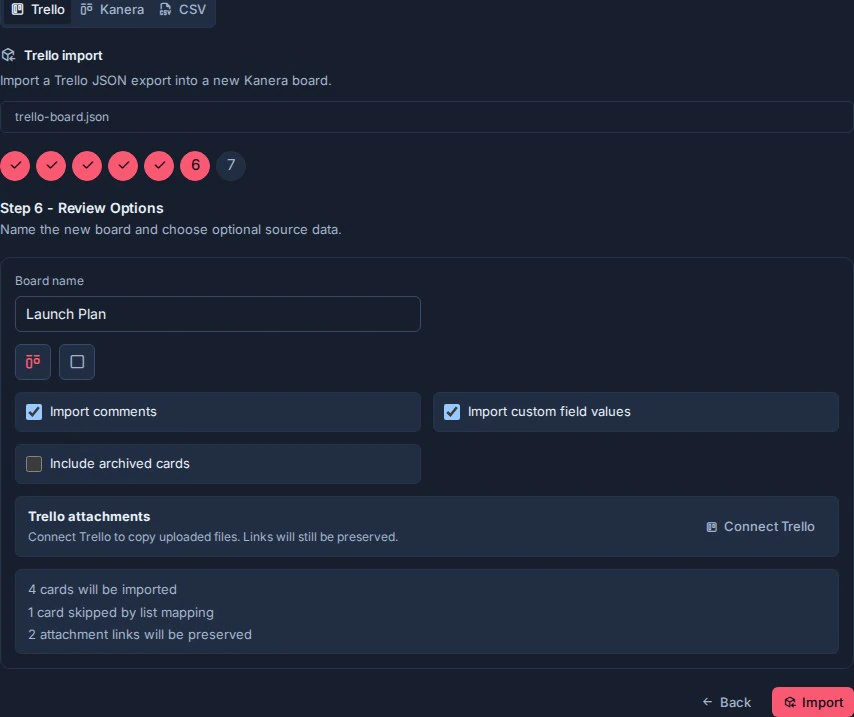Screen dimensions: 854x717
Task: Uncheck Import comments checkbox
Action: (34, 412)
